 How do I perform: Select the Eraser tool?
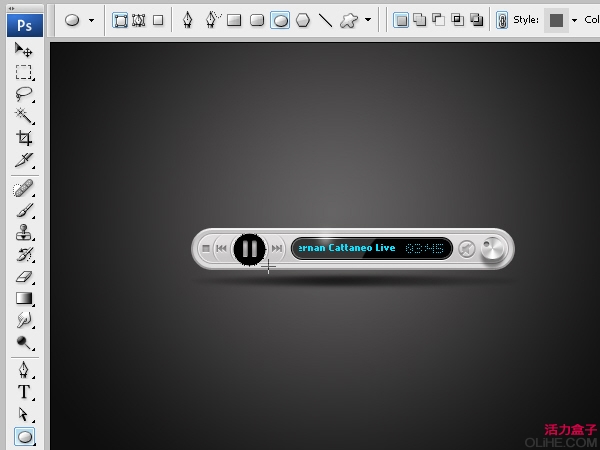coord(23,276)
